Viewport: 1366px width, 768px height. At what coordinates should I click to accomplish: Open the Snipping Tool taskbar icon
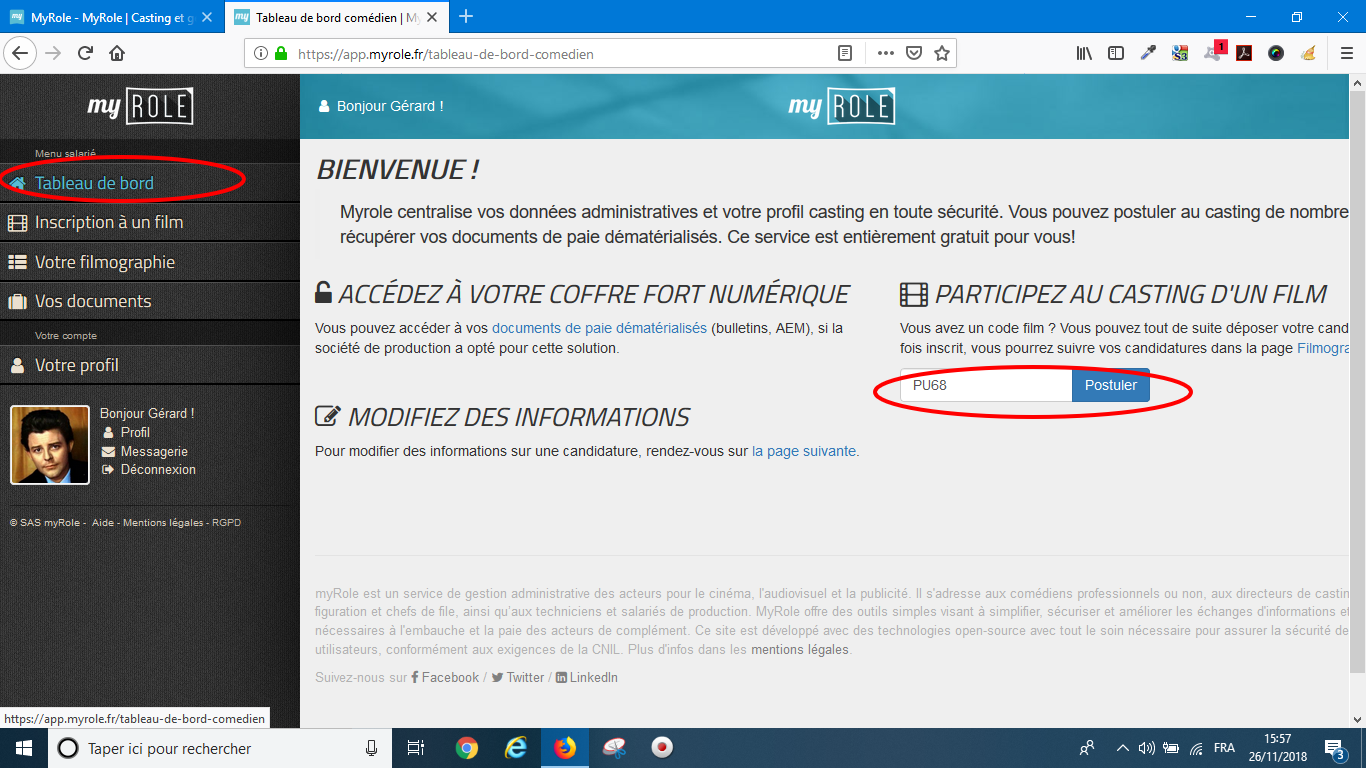coord(614,748)
